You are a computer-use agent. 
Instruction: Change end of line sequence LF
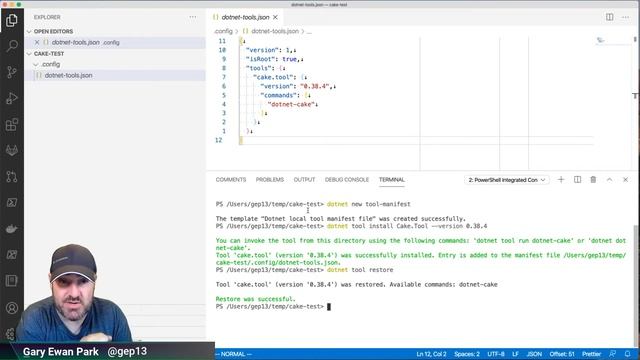tap(516, 354)
